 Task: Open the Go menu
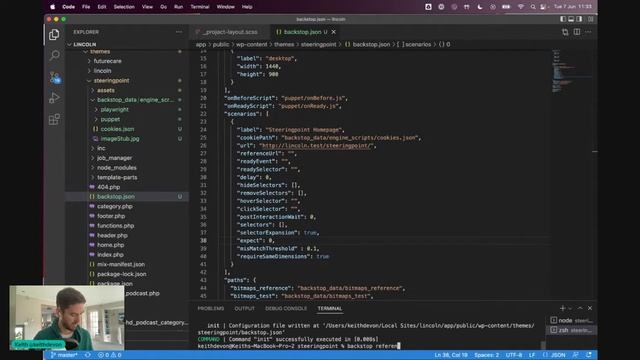[x=163, y=7]
